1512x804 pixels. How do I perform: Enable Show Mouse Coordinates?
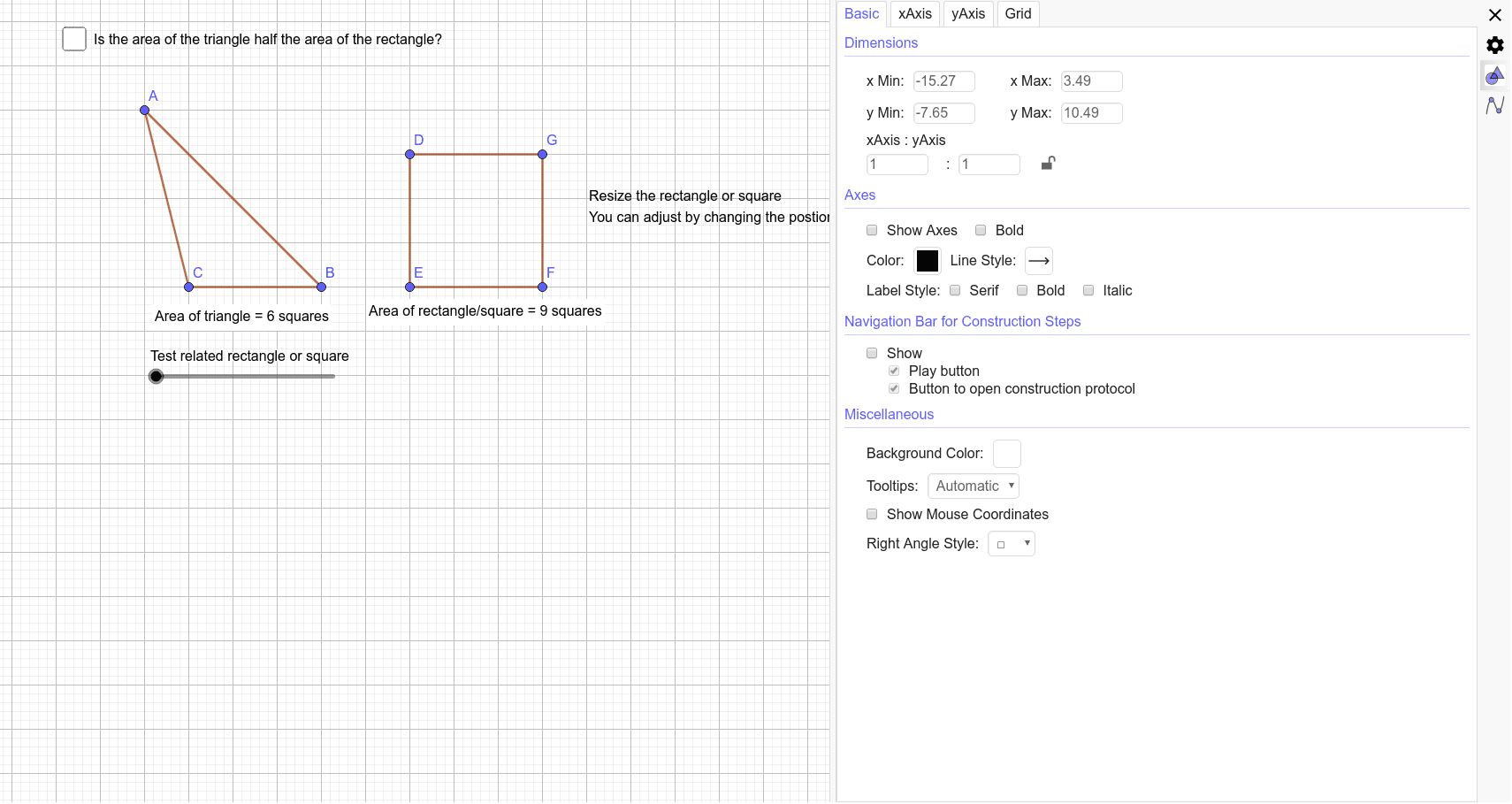[872, 514]
